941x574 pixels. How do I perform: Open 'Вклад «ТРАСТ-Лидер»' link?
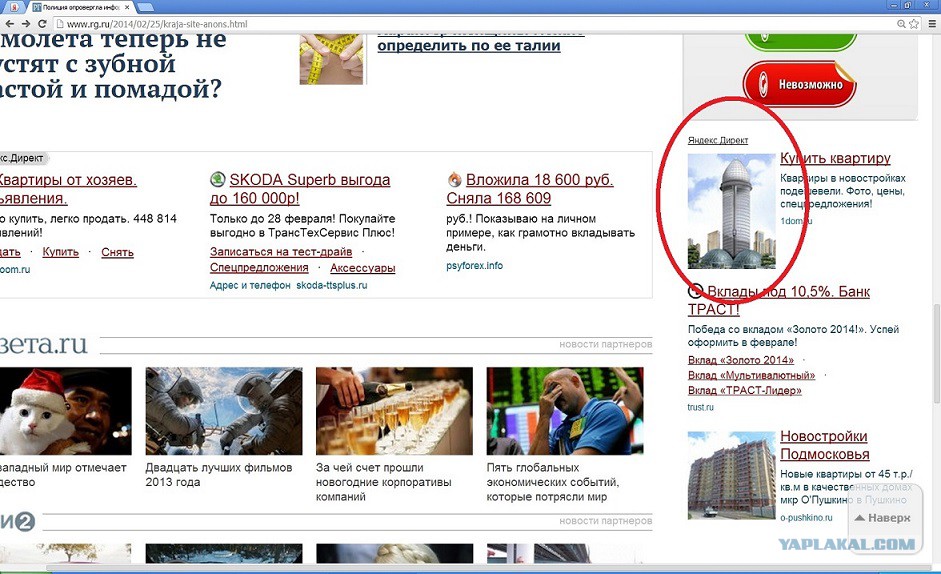745,390
